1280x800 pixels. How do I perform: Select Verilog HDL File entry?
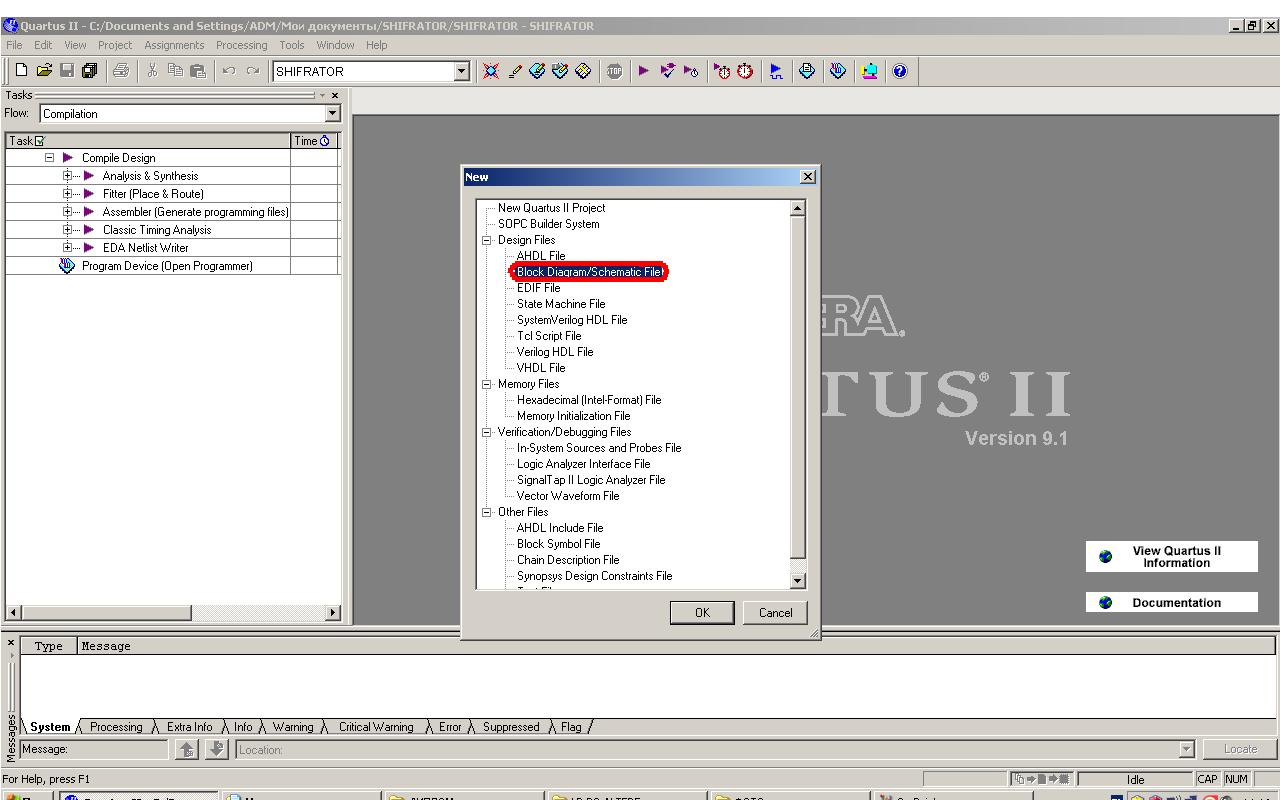click(x=555, y=352)
